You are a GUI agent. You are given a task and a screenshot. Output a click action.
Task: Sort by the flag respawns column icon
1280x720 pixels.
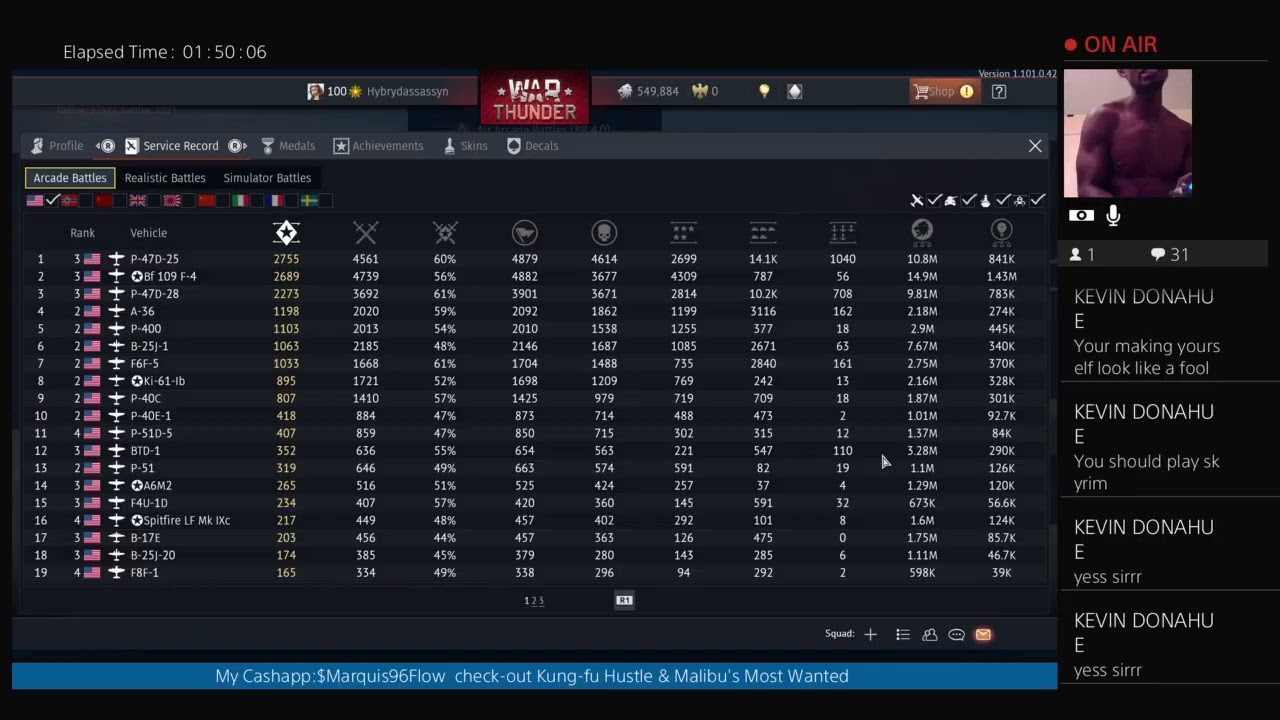pyautogui.click(x=524, y=233)
